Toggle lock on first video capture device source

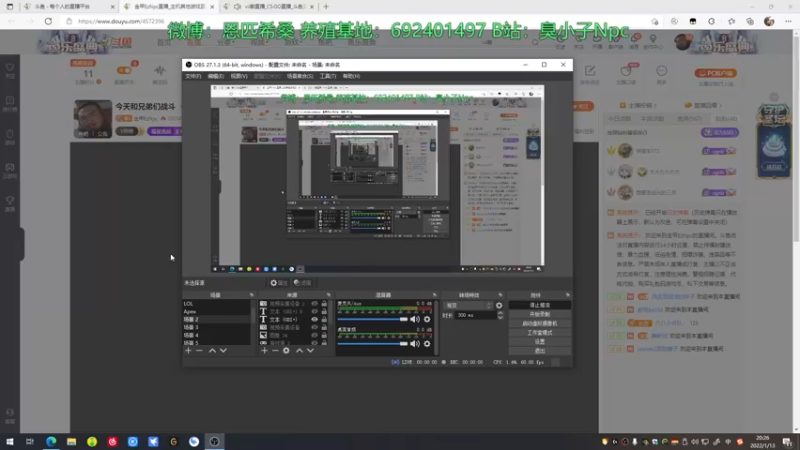[324, 304]
